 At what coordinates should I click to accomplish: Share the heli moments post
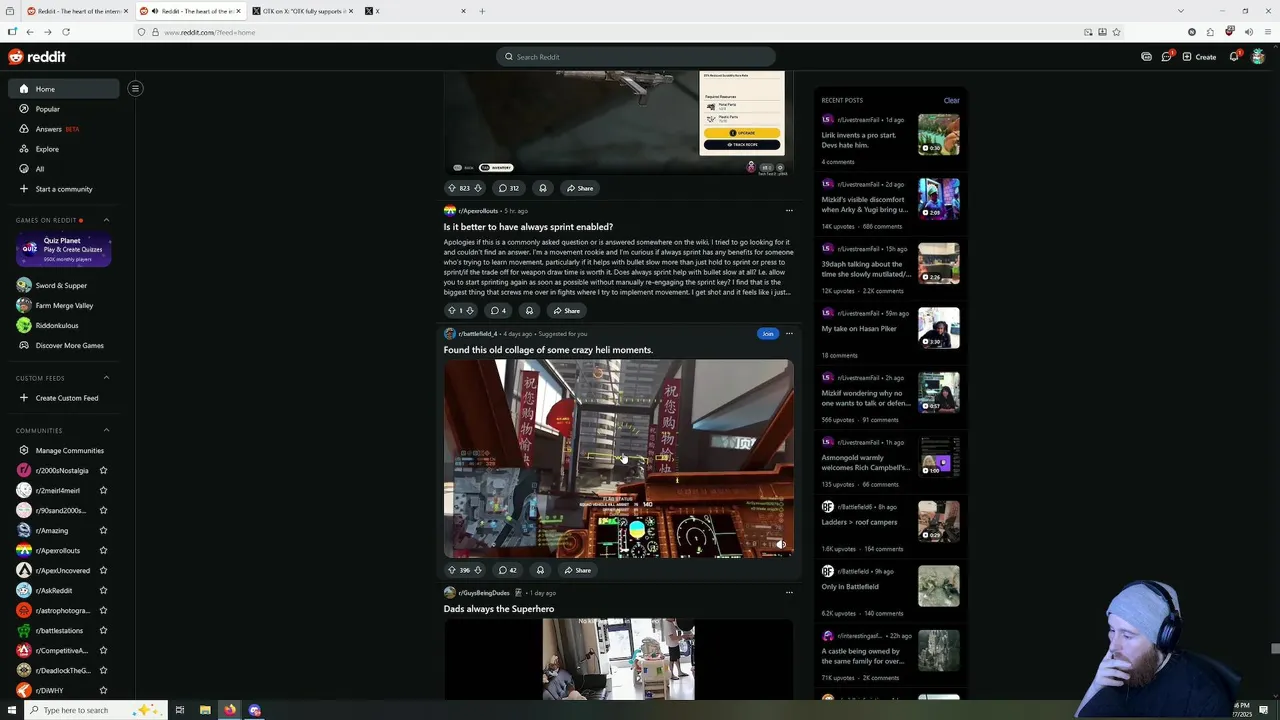577,570
